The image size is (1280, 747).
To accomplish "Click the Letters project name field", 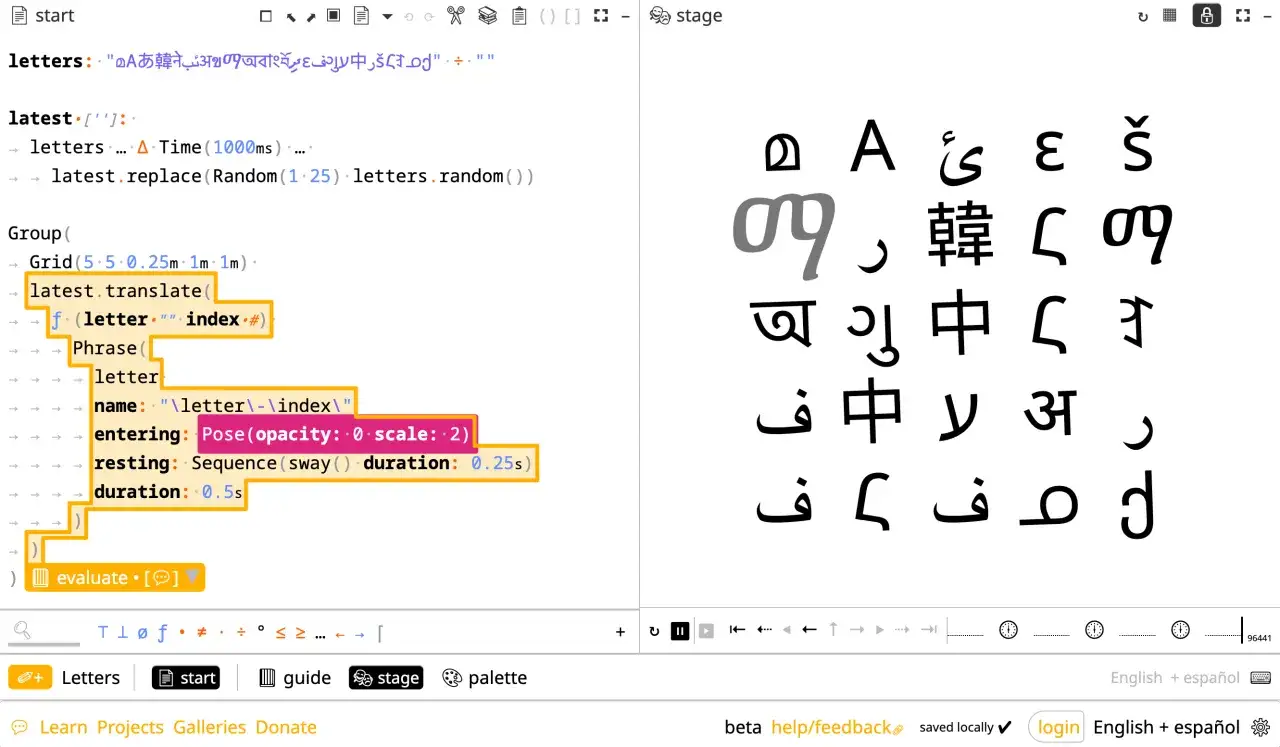I will pos(90,677).
